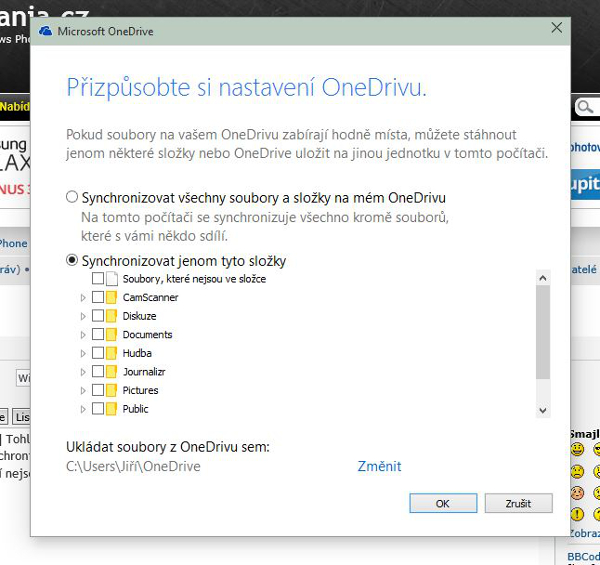Click the Public folder name
Viewport: 600px width, 565px height.
(x=135, y=409)
